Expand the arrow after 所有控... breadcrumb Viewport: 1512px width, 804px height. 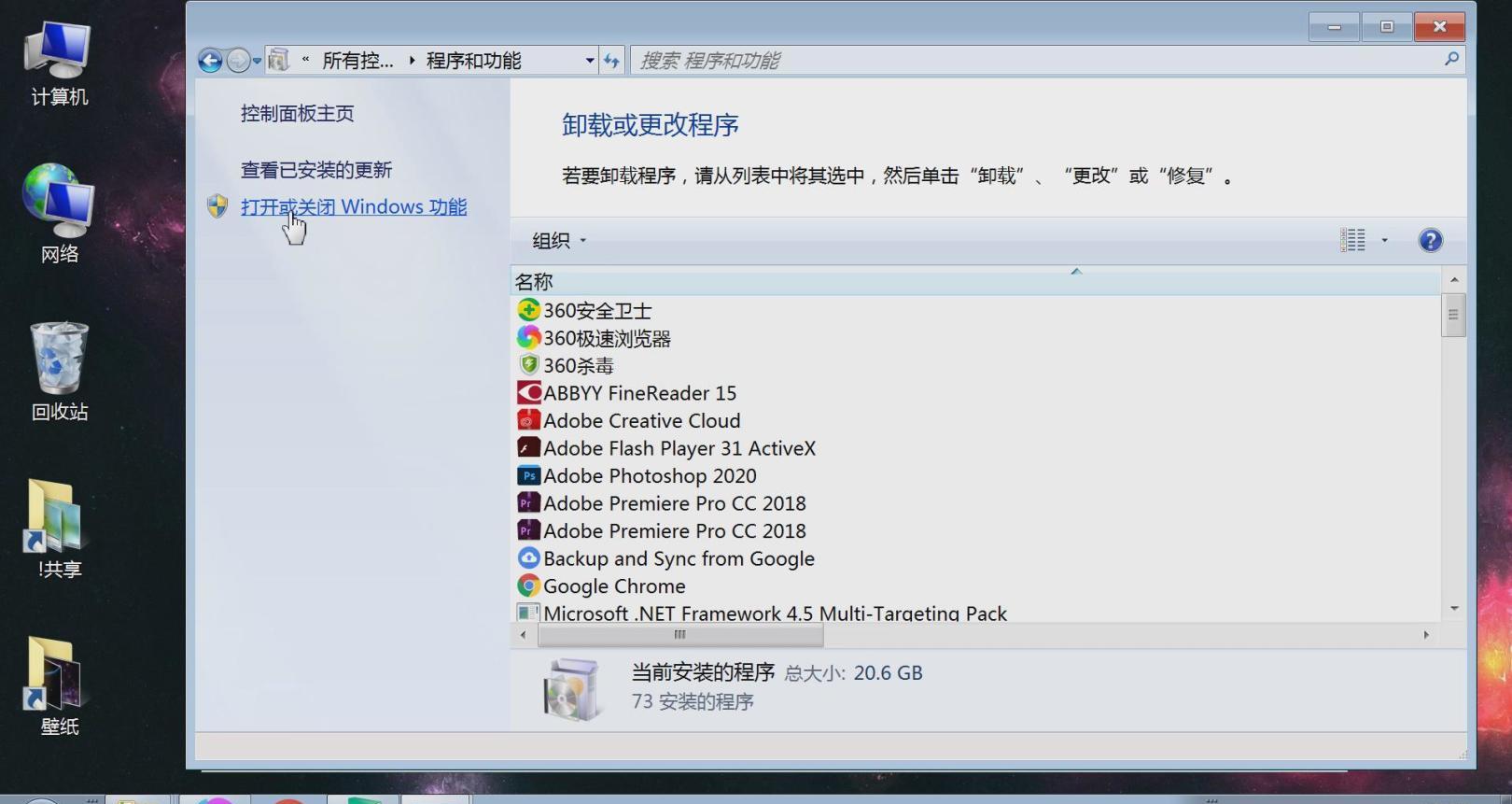[x=412, y=61]
